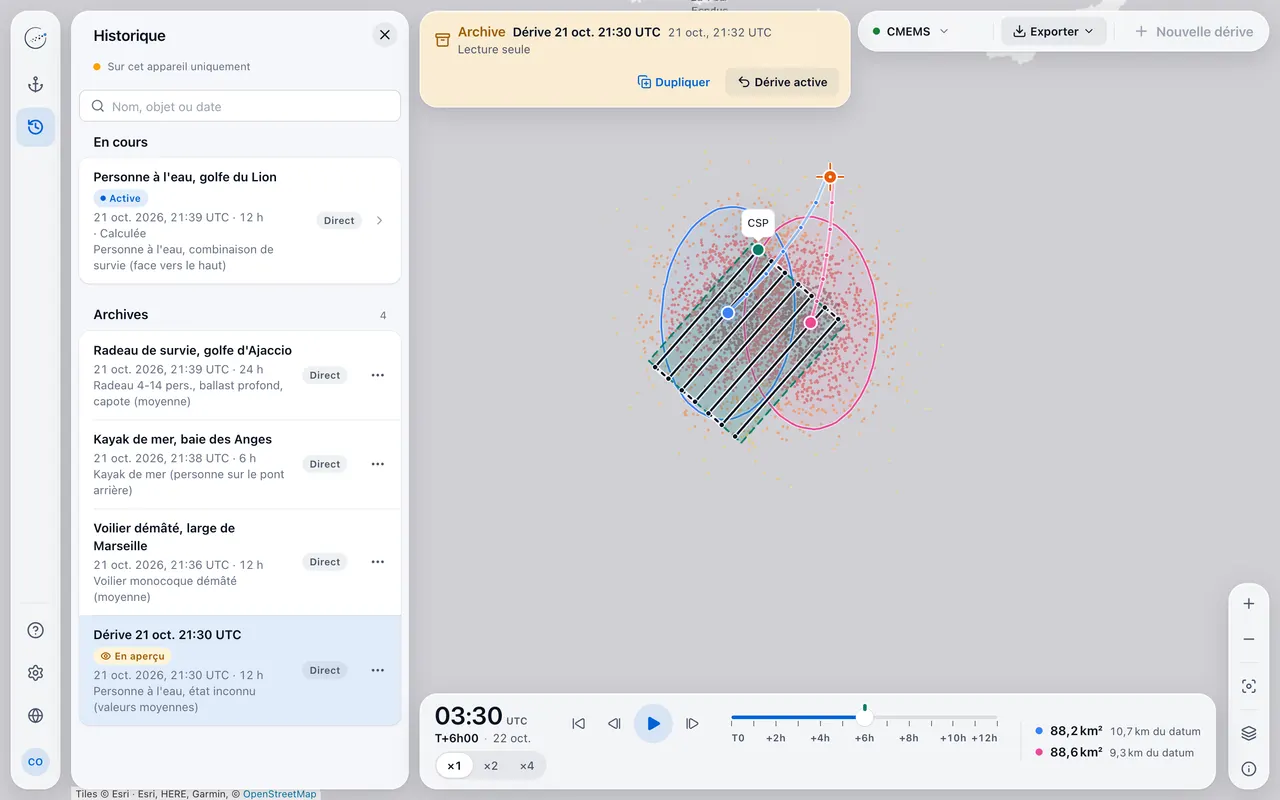Screen dimensions: 1280x800
Task: Expand the active Personne à l'eau entry chevron
Action: coord(379,221)
